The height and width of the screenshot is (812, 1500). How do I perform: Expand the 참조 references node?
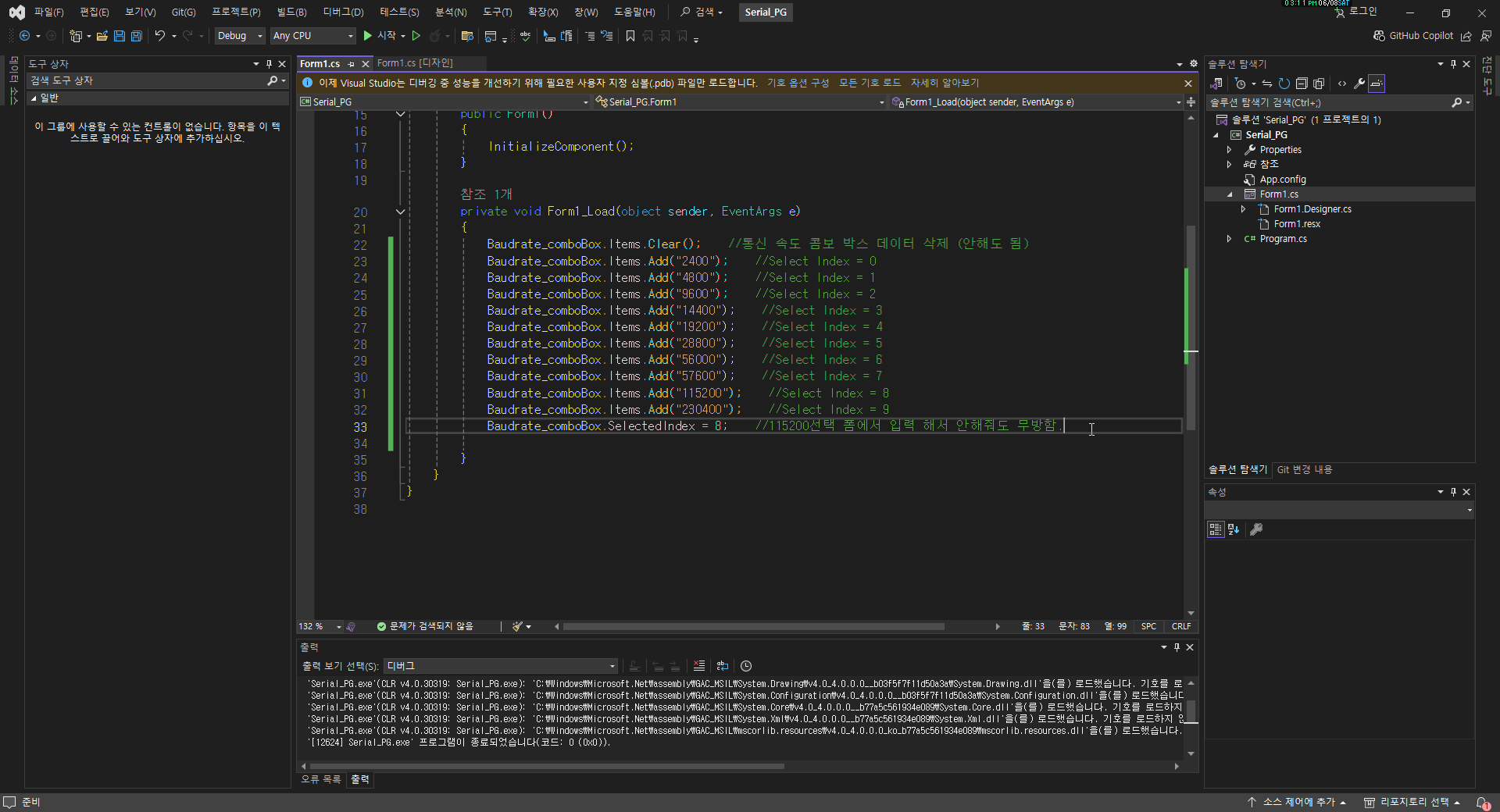1229,165
